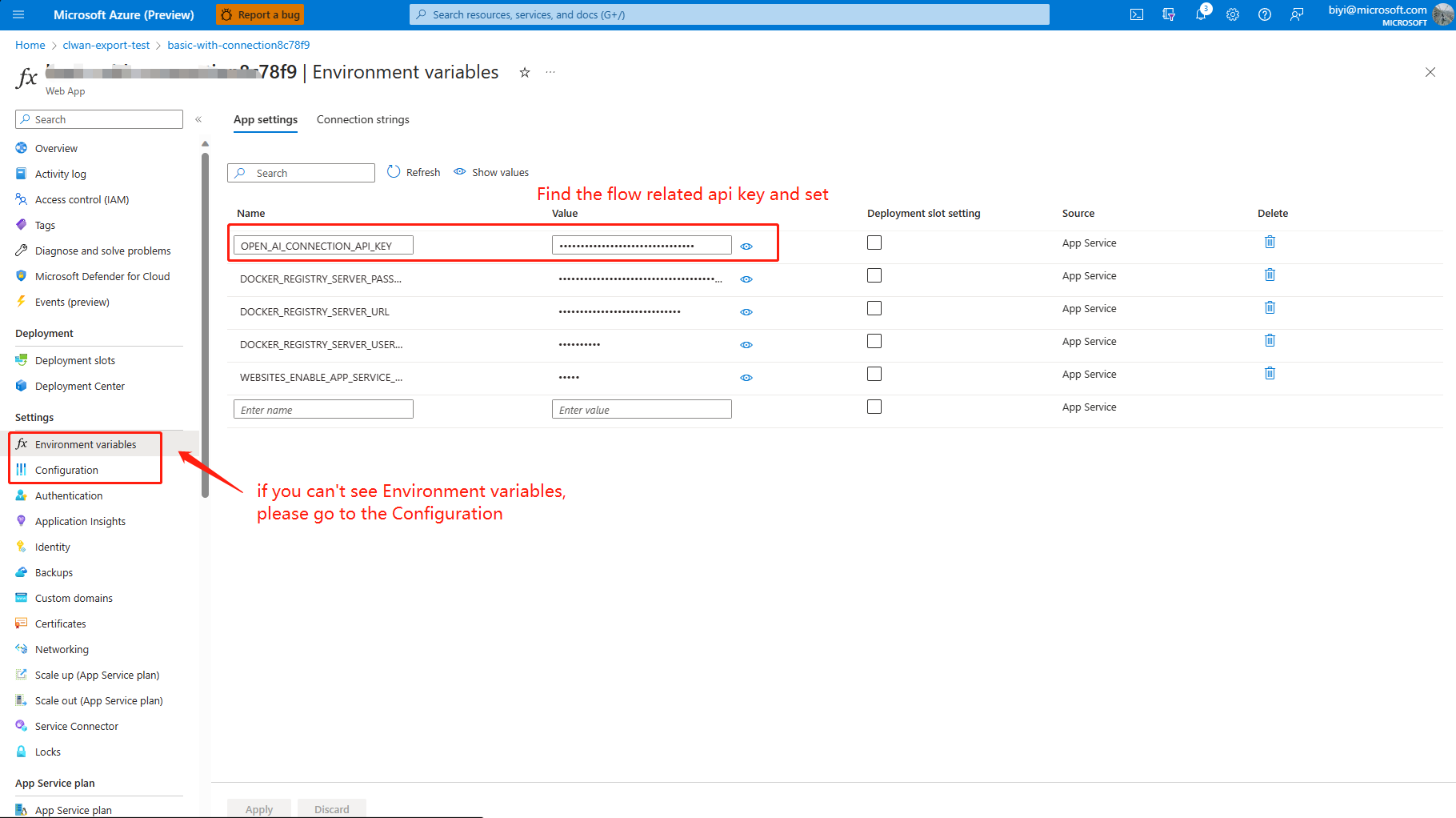Open the Cloud Shell icon in top bar

tap(1136, 14)
